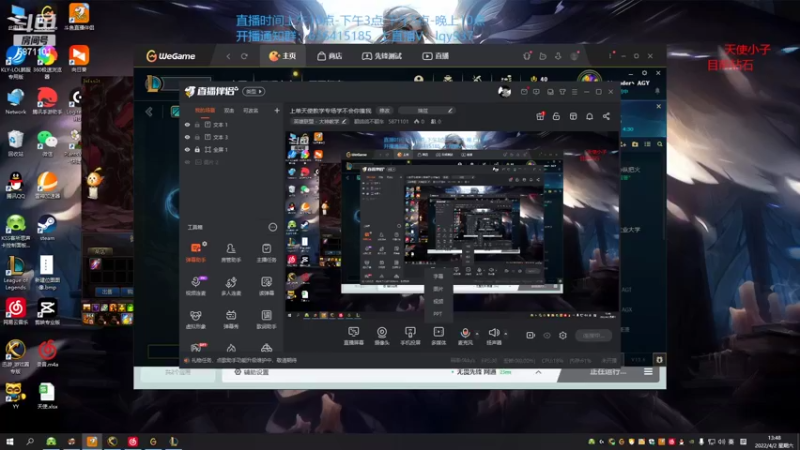
Task: Collapse the 工具箱 toolbox section
Action: click(x=273, y=227)
